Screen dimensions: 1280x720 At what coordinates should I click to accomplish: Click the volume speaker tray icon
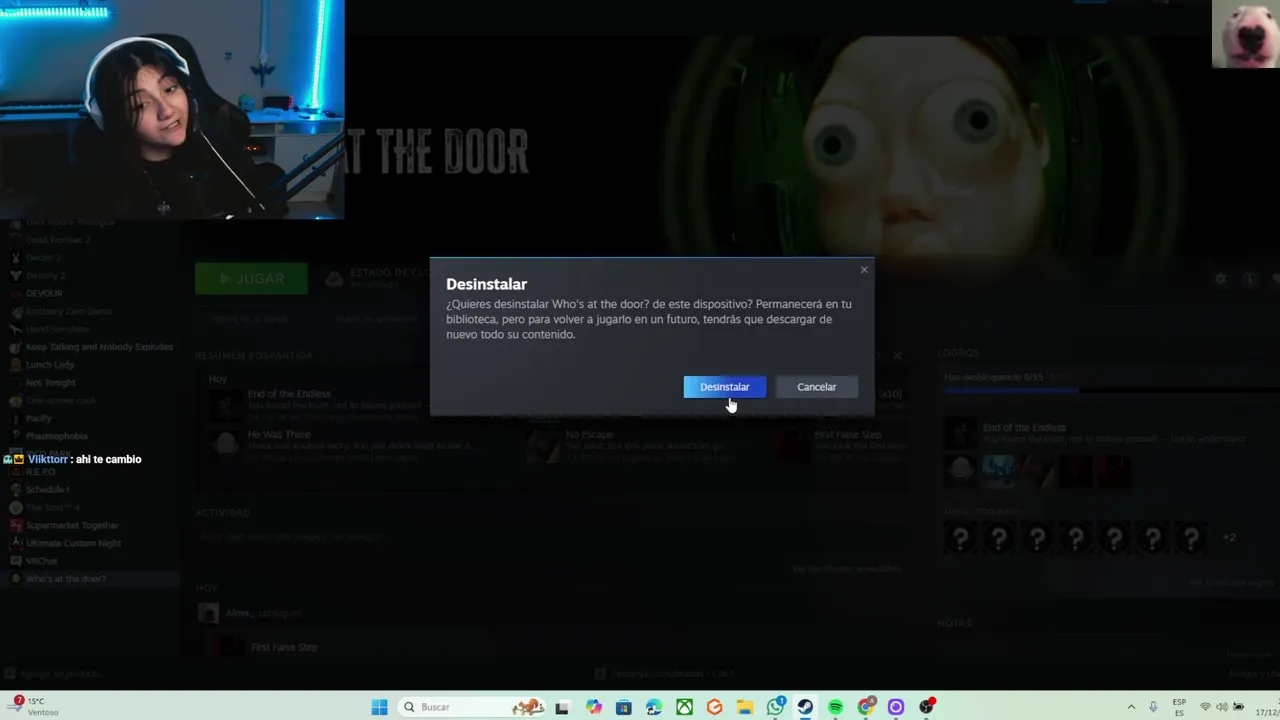(x=1222, y=707)
